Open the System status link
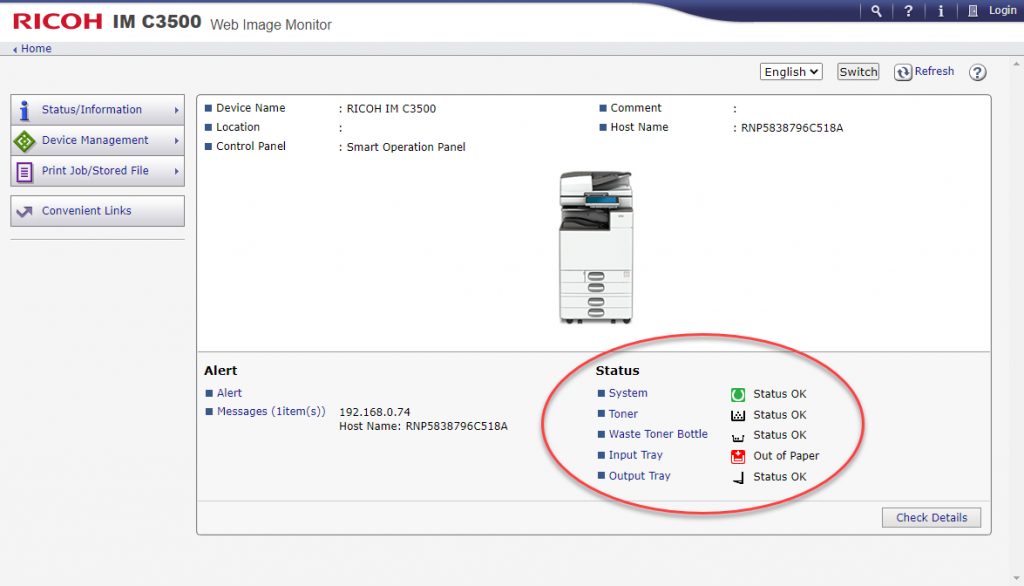 coord(628,393)
